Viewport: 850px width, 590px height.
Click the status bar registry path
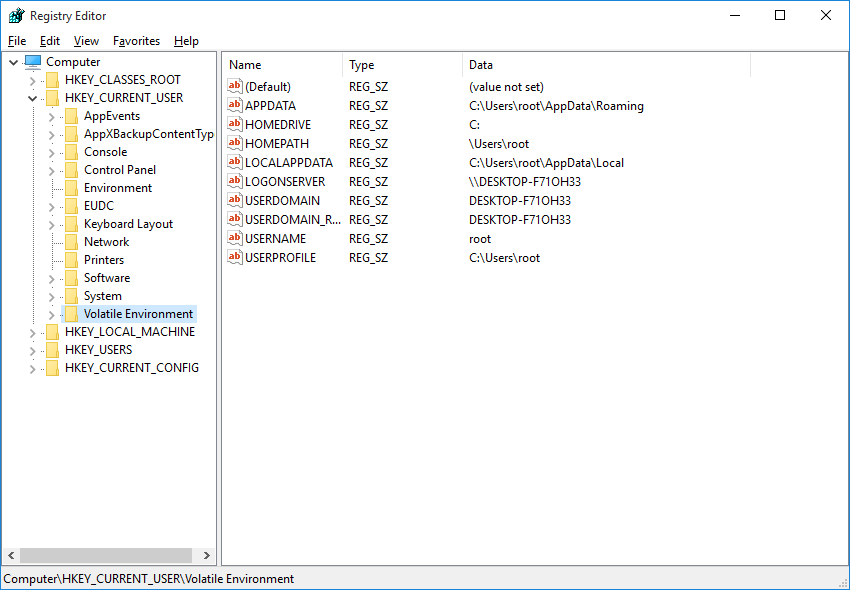tap(149, 579)
